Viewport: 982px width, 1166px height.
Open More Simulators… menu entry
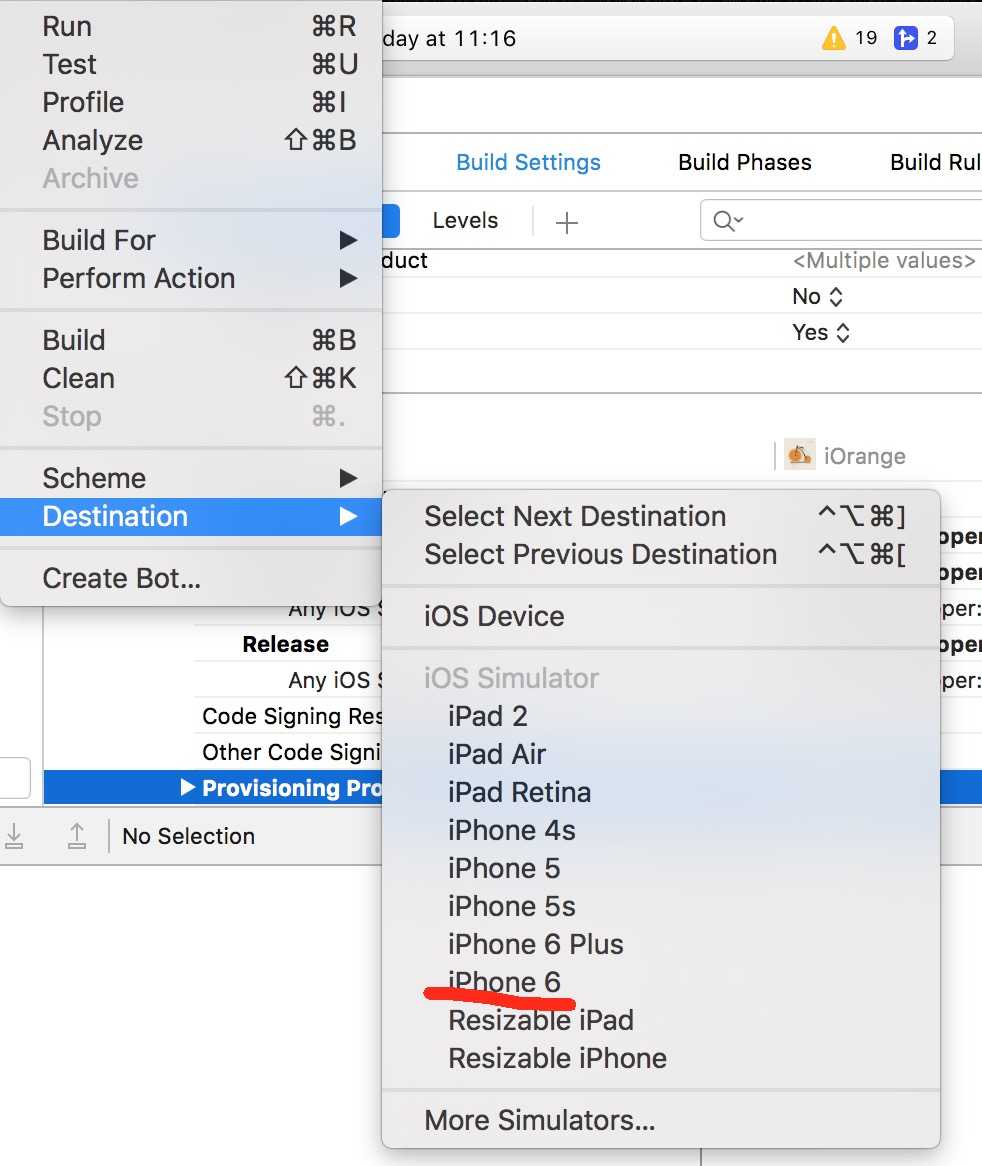539,1120
